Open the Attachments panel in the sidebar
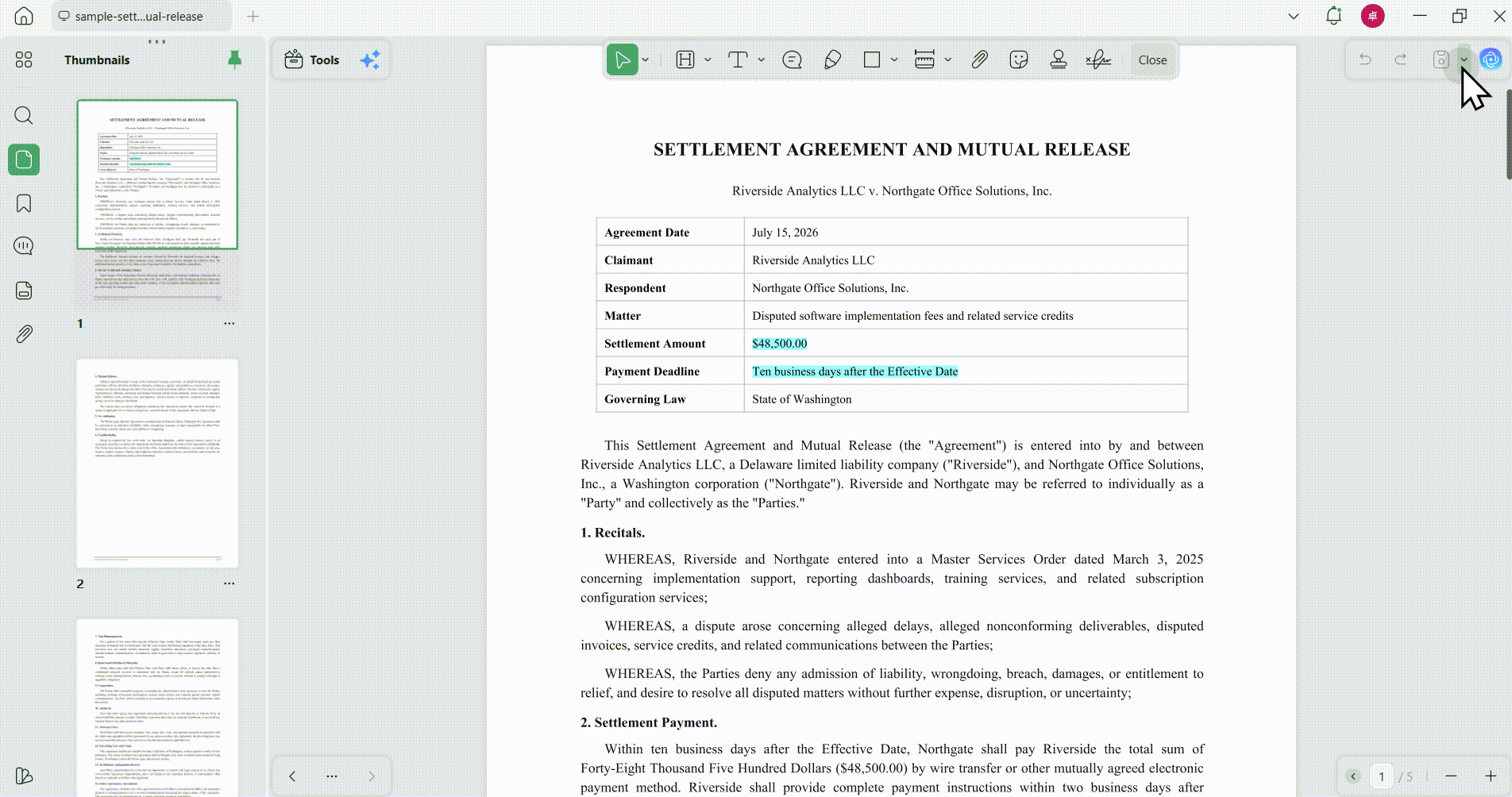 24,334
